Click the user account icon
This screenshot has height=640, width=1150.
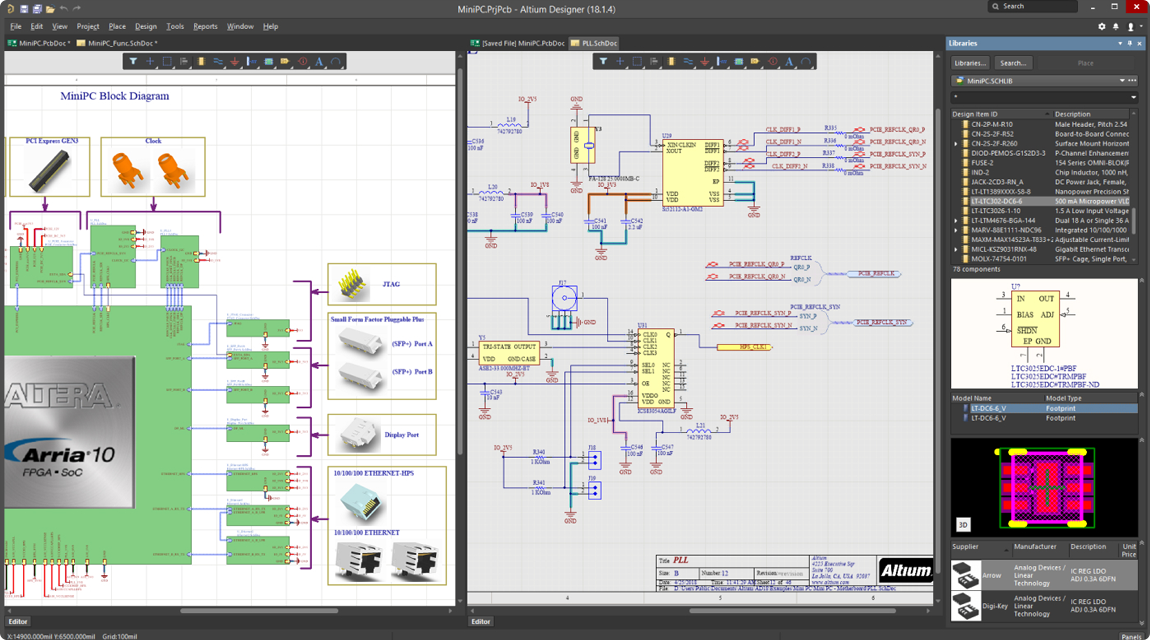[1130, 26]
